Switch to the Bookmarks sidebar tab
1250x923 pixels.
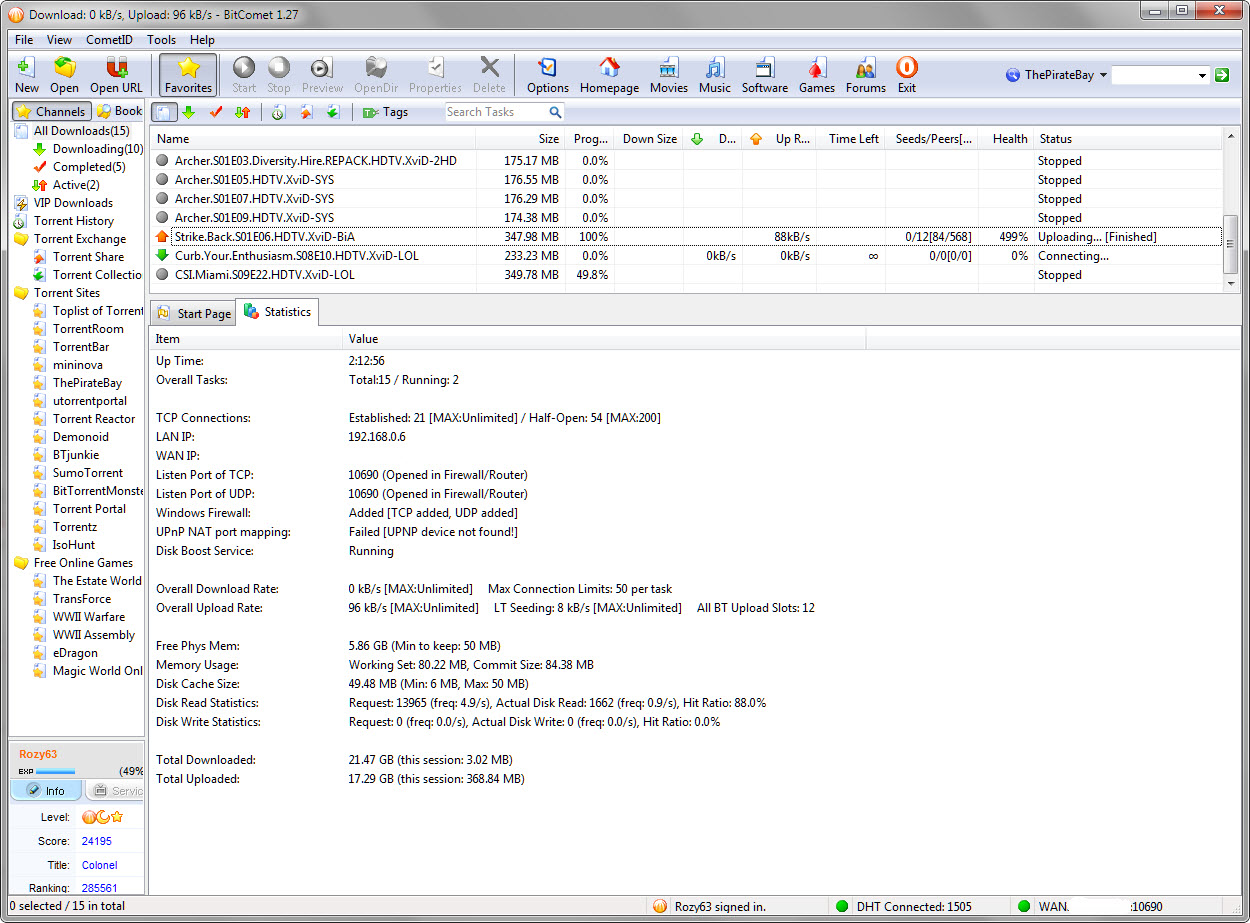[x=119, y=112]
